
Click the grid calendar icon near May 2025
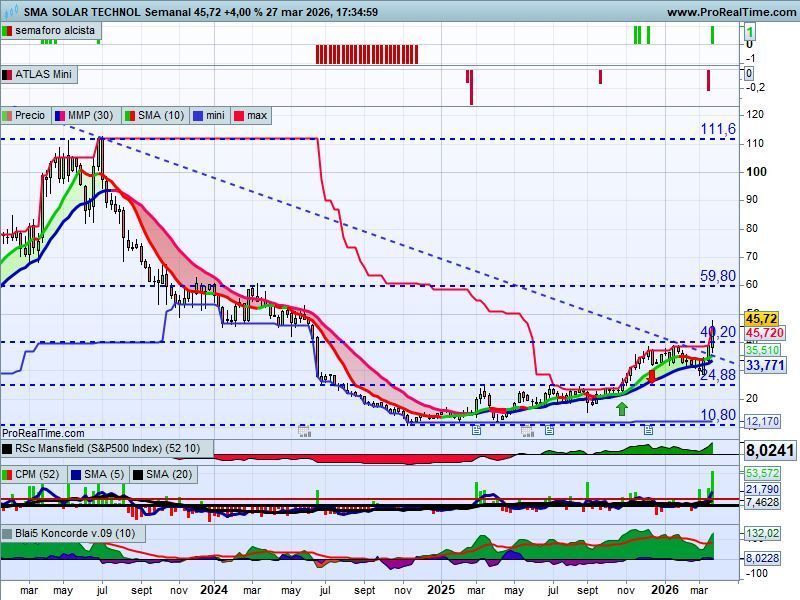point(528,432)
